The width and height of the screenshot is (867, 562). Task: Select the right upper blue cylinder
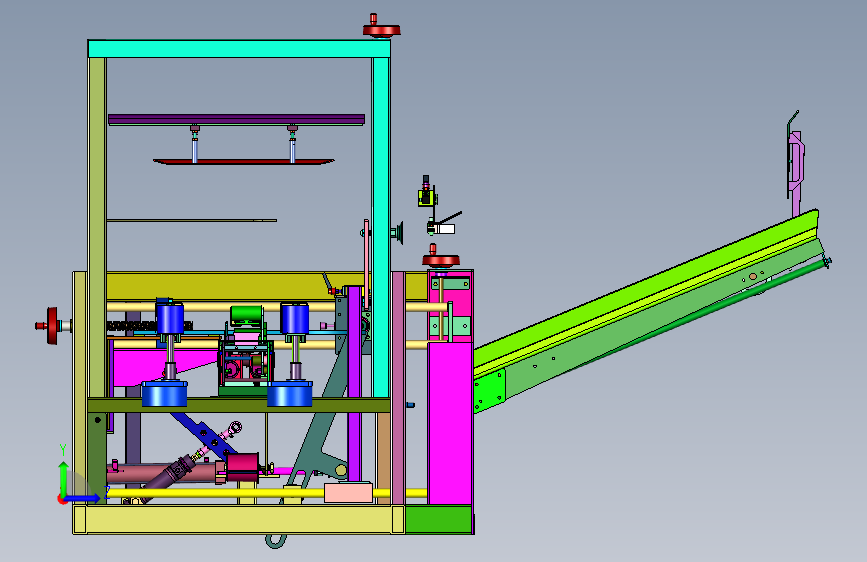click(x=295, y=318)
